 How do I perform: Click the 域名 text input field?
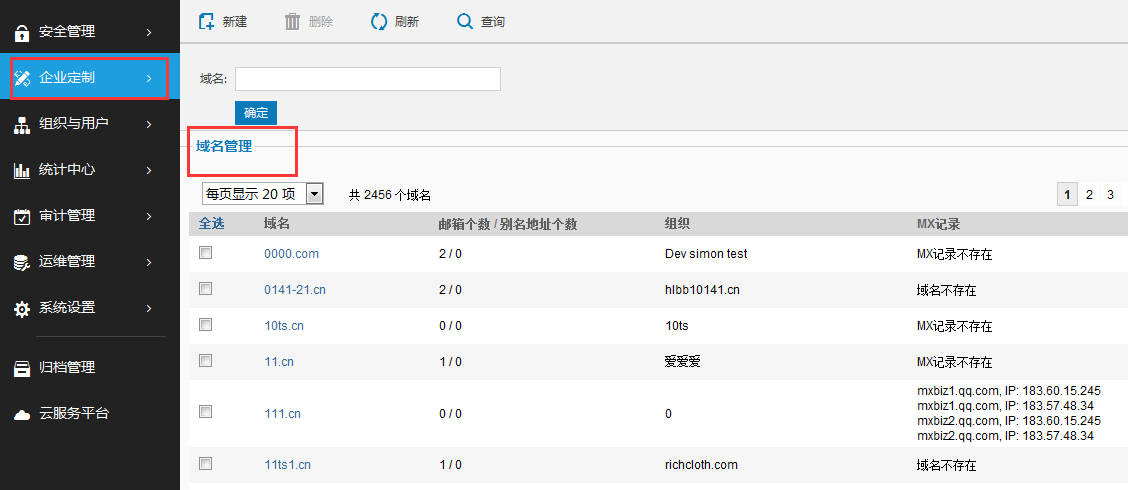tap(367, 79)
